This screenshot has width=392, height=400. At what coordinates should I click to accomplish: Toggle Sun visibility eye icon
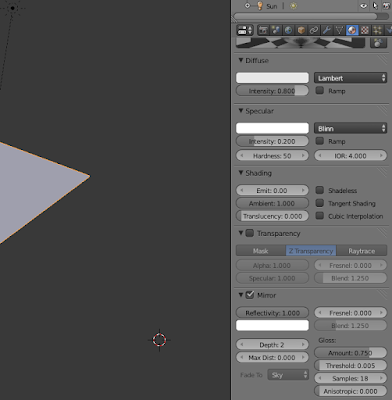364,6
